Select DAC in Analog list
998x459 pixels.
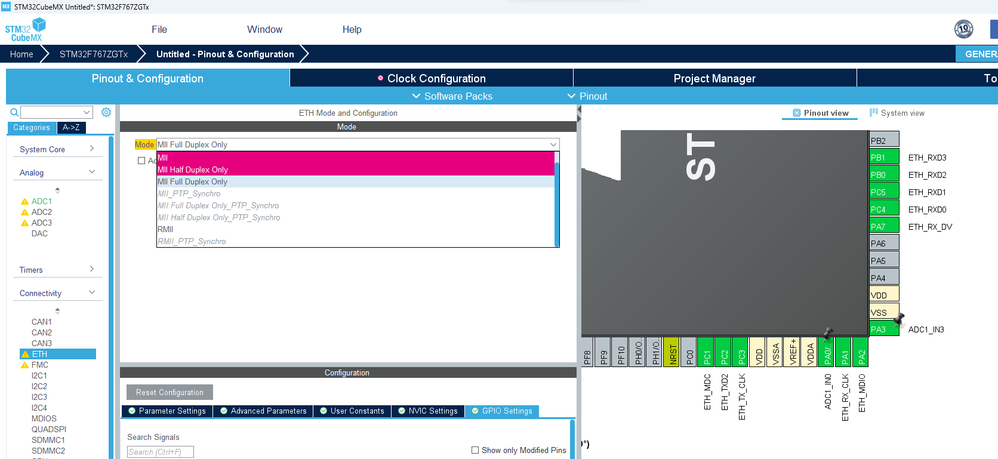coord(39,233)
